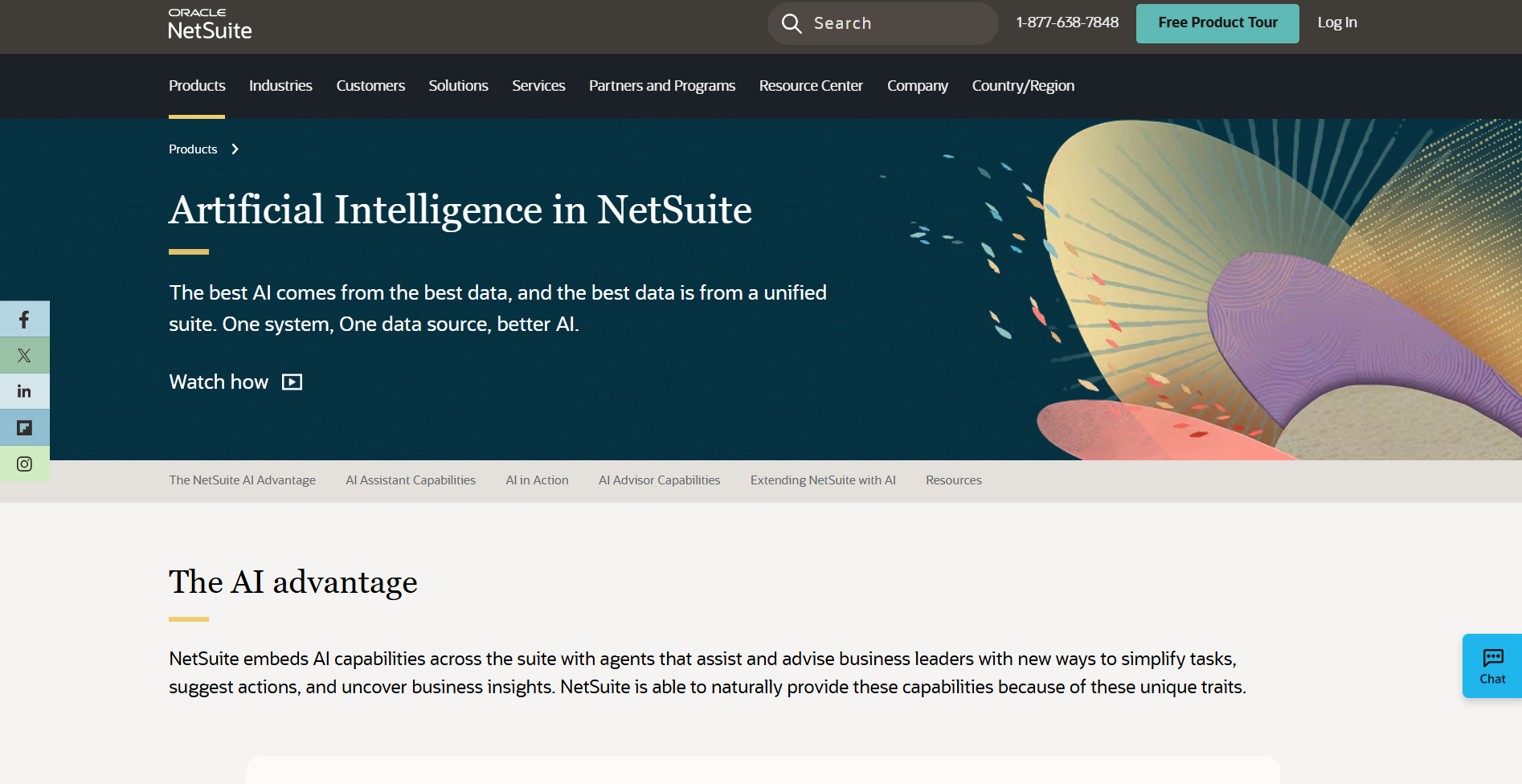Jump to The NetSuite AI Advantage section
This screenshot has width=1522, height=784.
click(x=242, y=480)
